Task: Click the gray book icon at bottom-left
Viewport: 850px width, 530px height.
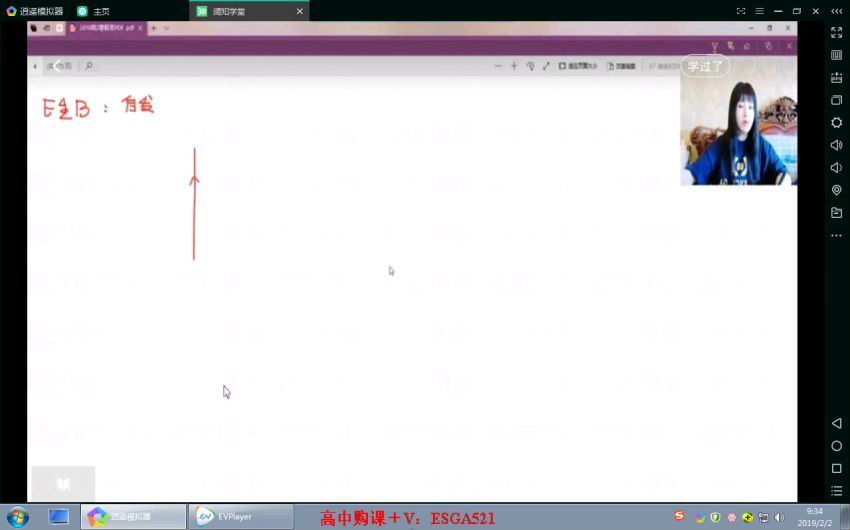Action: [x=63, y=483]
